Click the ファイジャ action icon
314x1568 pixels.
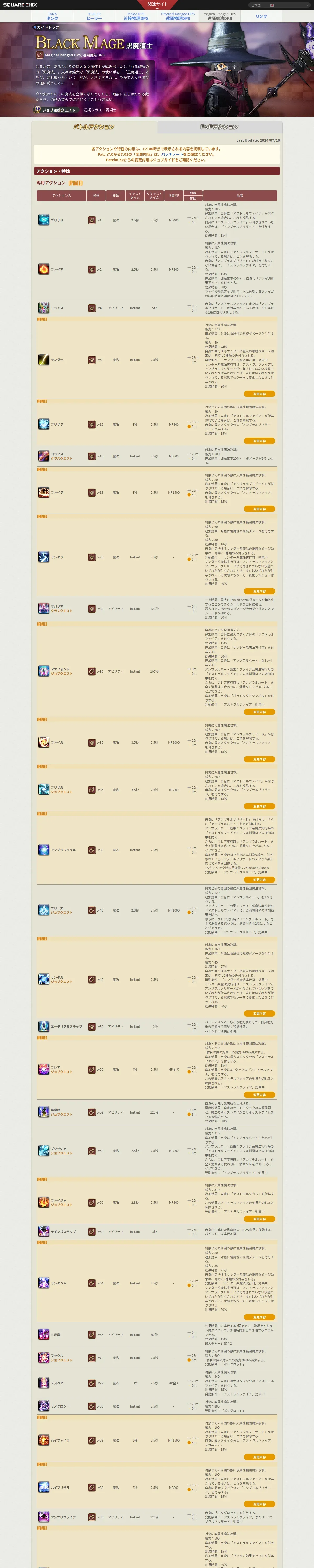click(x=44, y=1202)
